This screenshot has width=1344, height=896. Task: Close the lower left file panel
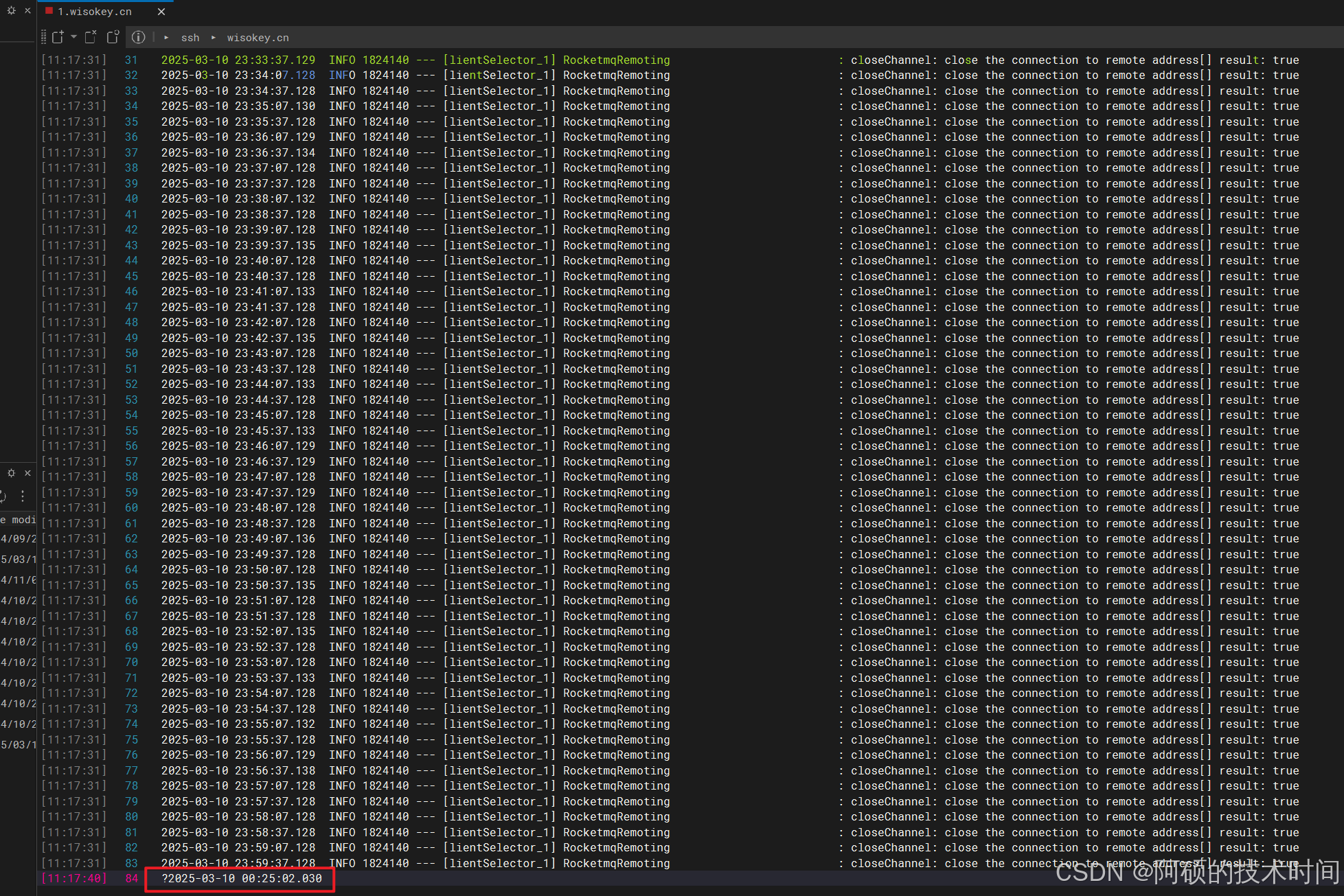pyautogui.click(x=27, y=473)
